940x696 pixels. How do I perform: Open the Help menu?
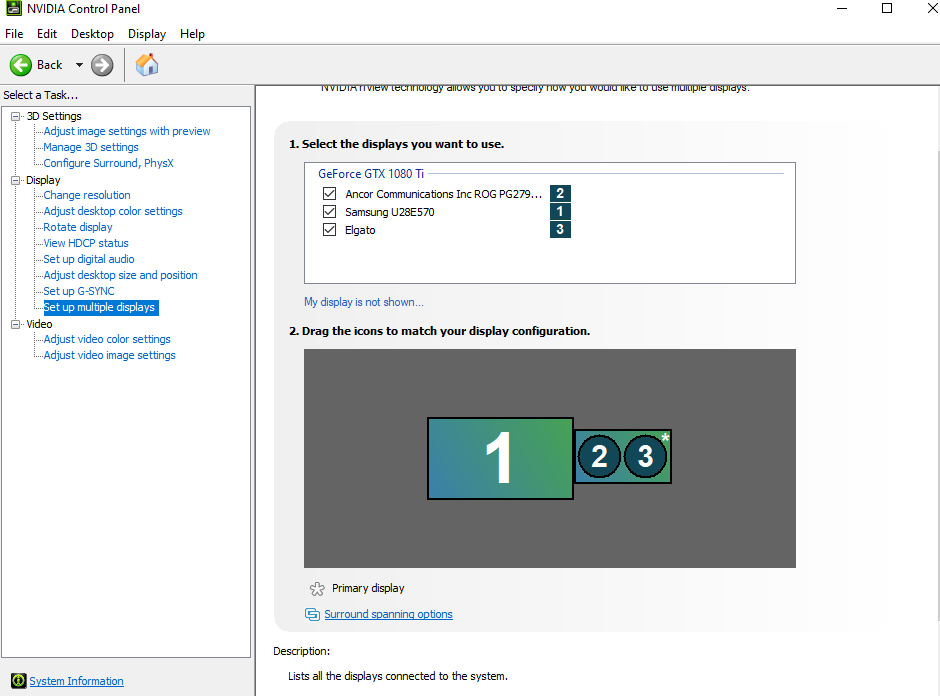pos(192,34)
